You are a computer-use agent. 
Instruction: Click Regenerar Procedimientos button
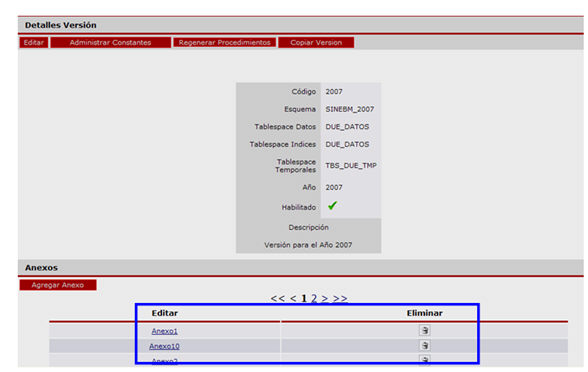click(225, 43)
